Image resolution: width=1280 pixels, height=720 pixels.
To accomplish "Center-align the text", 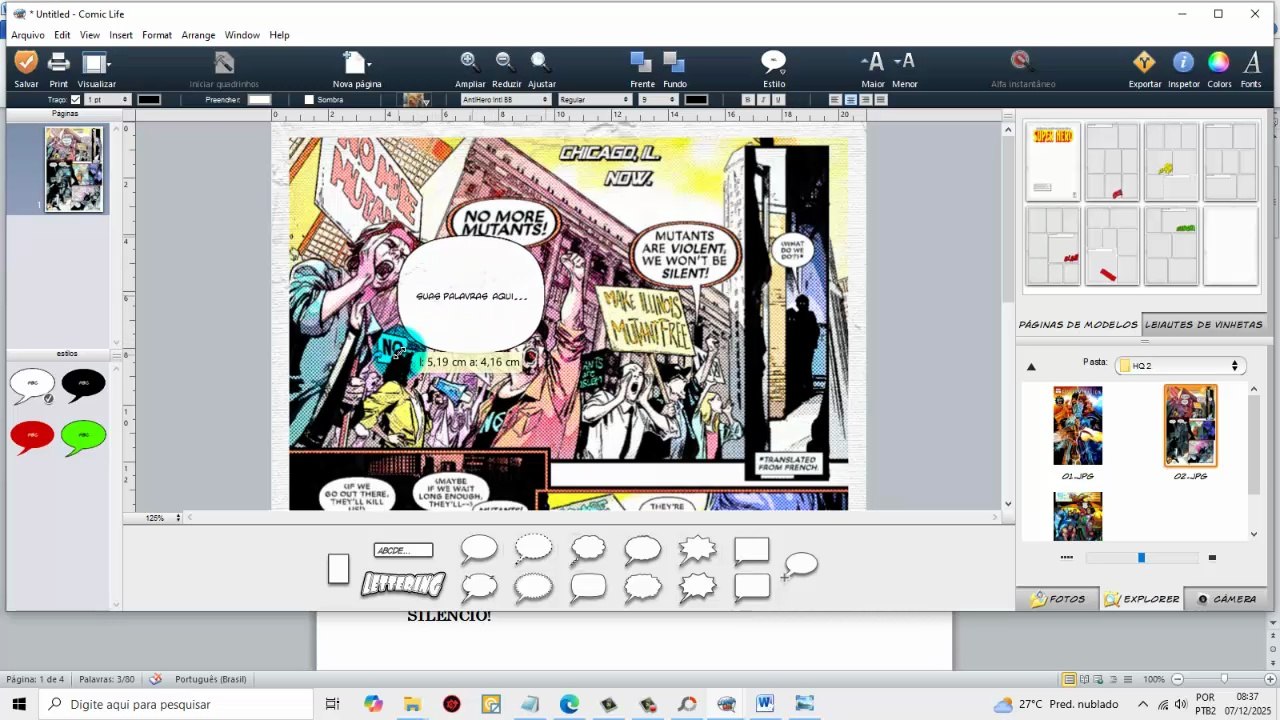I will (850, 100).
